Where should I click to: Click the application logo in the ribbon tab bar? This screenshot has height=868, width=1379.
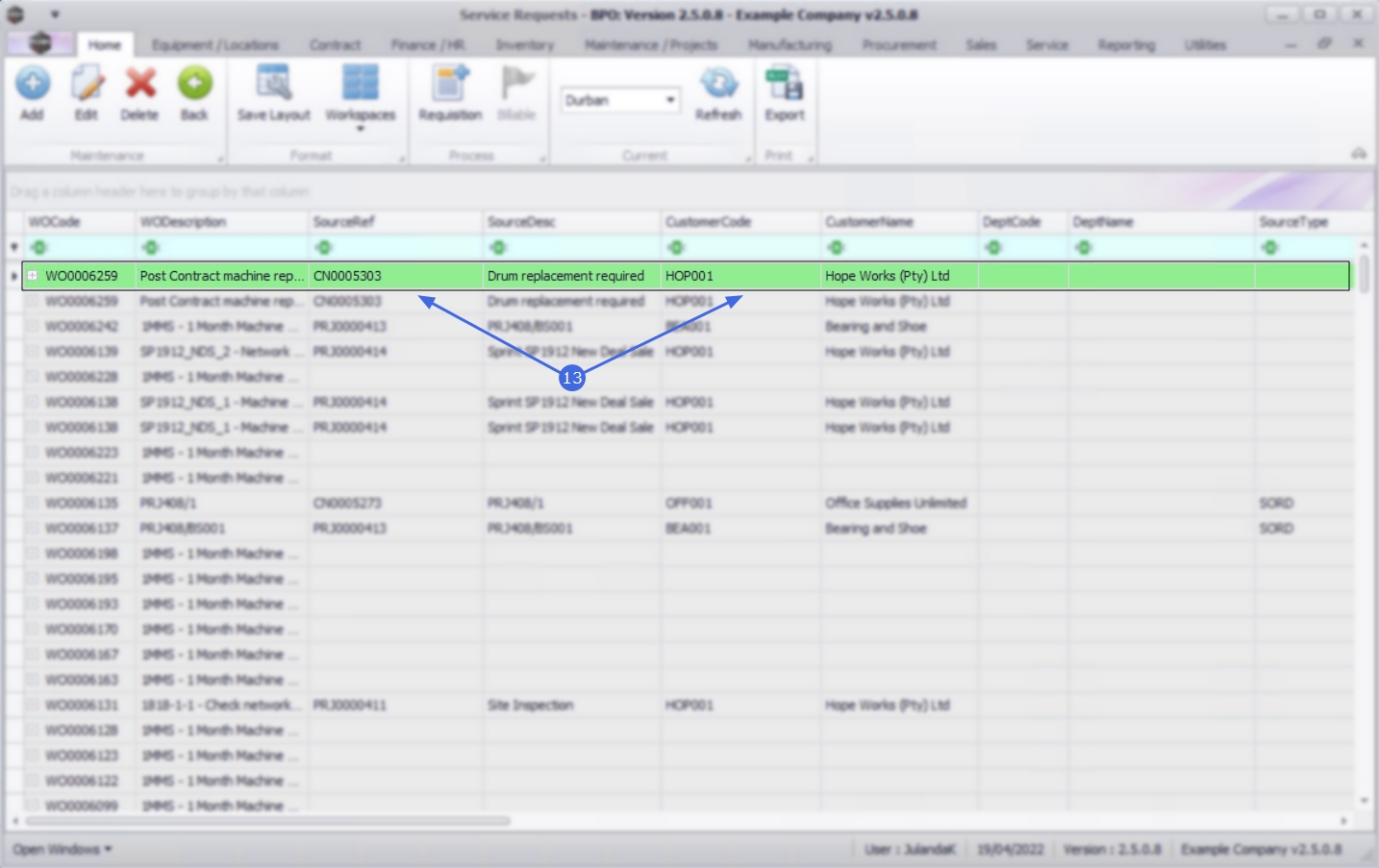click(x=40, y=43)
